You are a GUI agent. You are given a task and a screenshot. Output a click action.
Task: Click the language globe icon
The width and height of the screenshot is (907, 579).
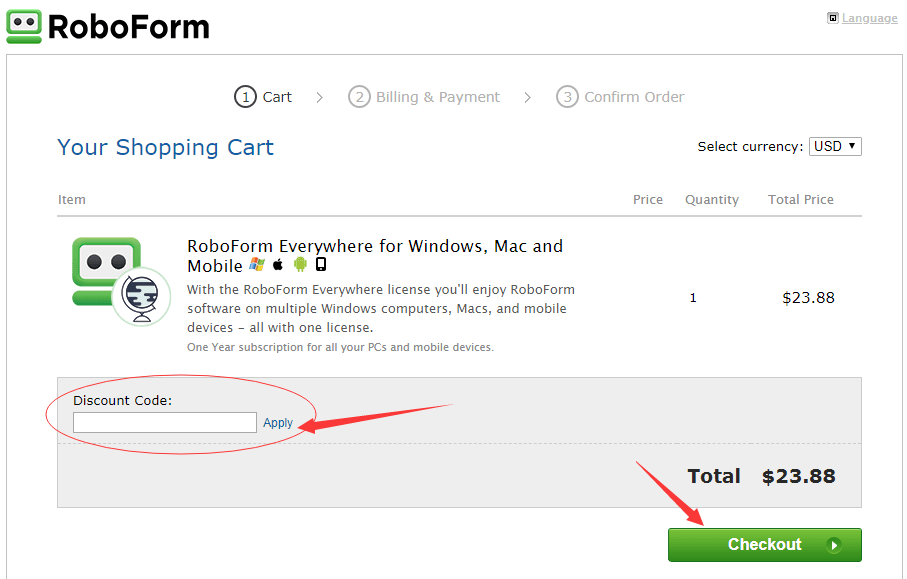click(x=833, y=17)
